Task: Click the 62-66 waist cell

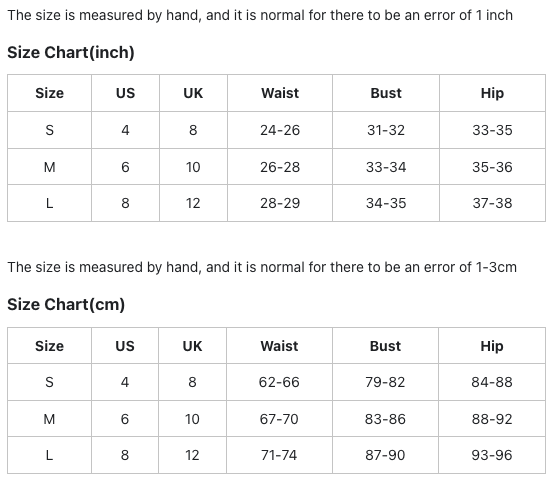Action: 279,382
